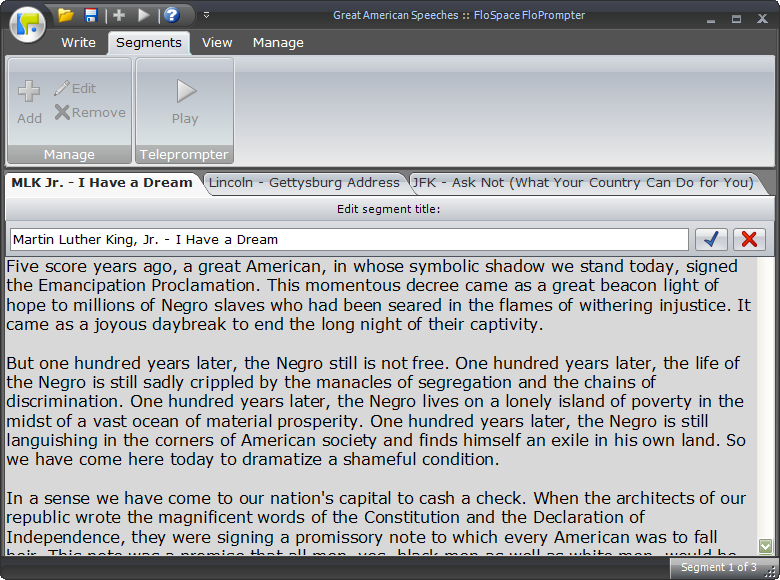Click the open folder icon in quick toolbar
This screenshot has width=780, height=580.
(66, 15)
